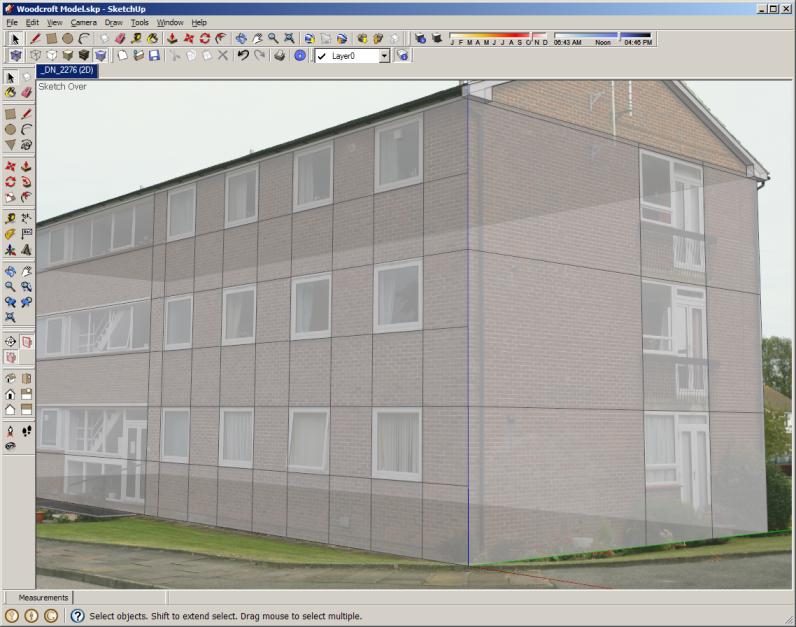Select the Push/Pull tool in top toolbar

tap(172, 39)
